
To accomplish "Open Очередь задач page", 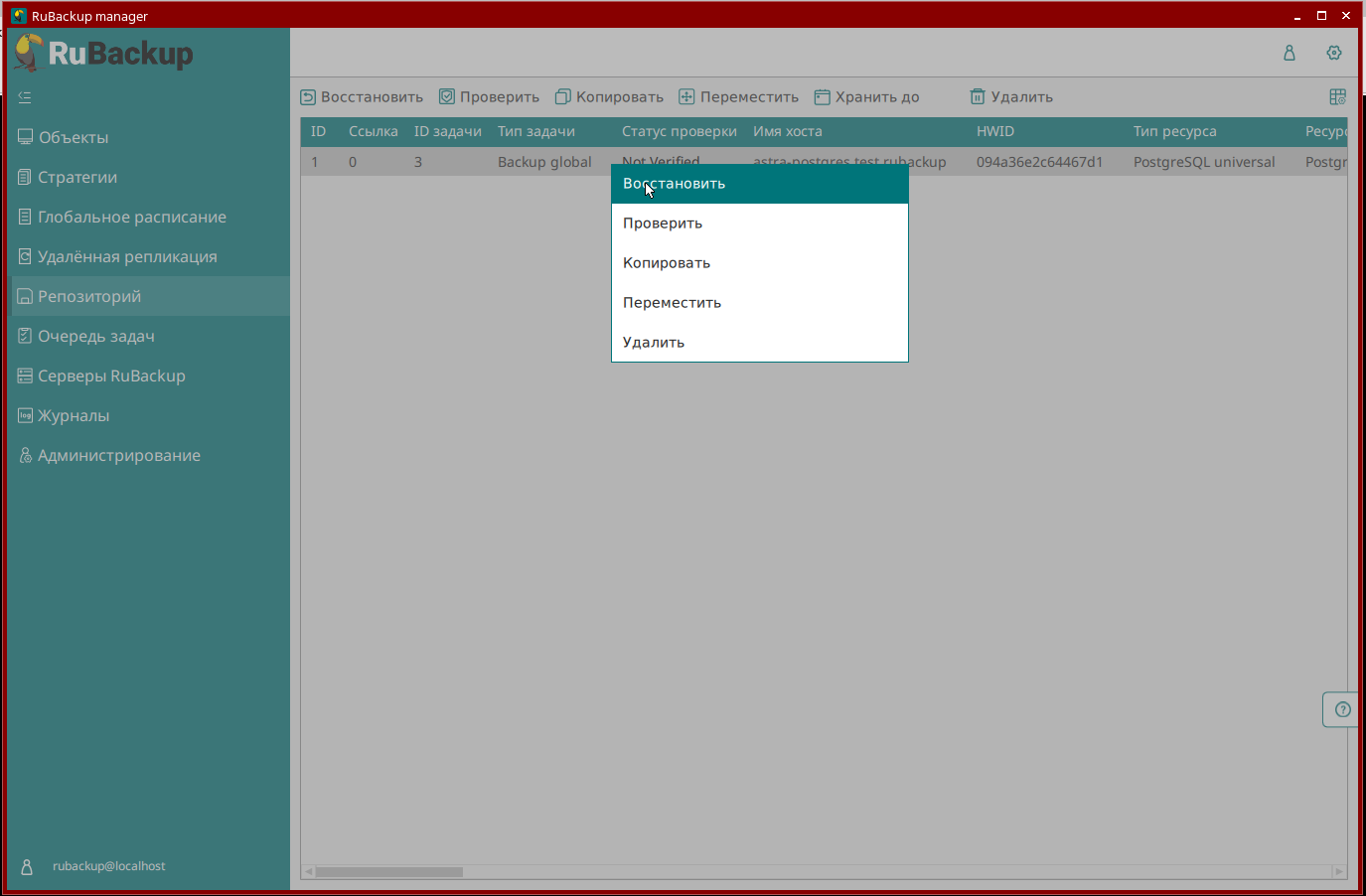I will 149,336.
